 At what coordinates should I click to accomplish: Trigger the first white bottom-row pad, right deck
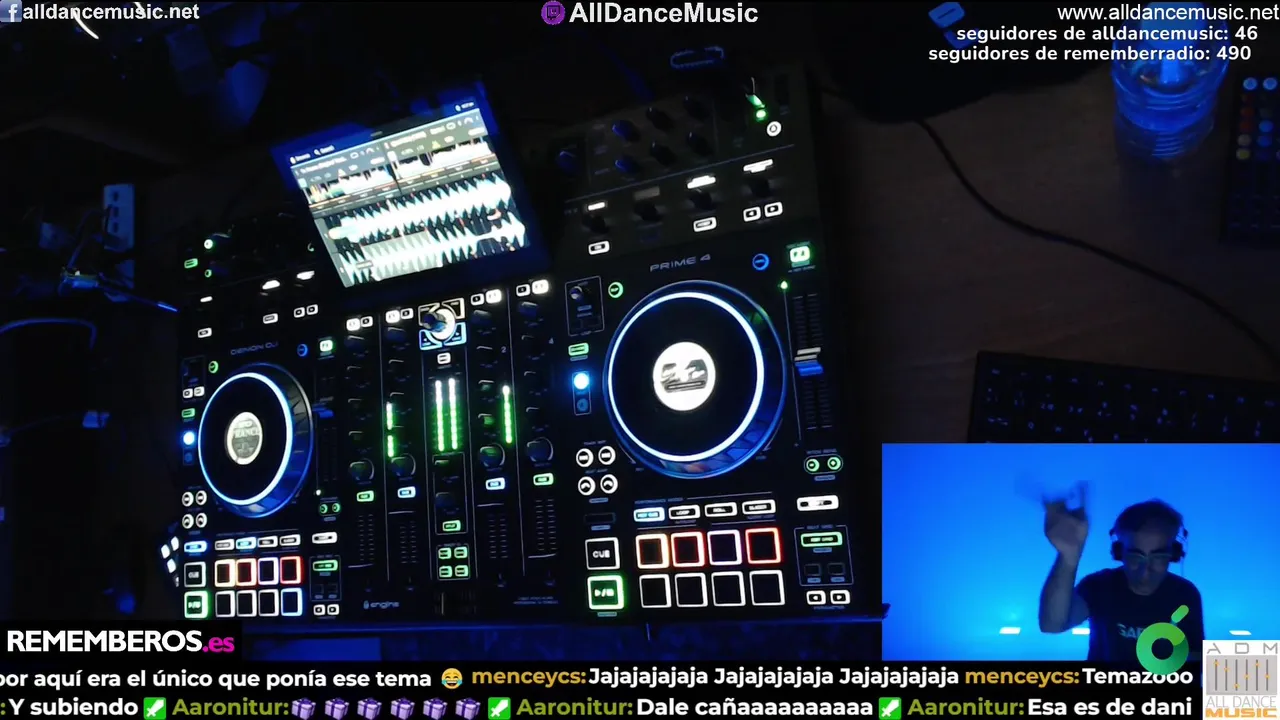coord(655,591)
